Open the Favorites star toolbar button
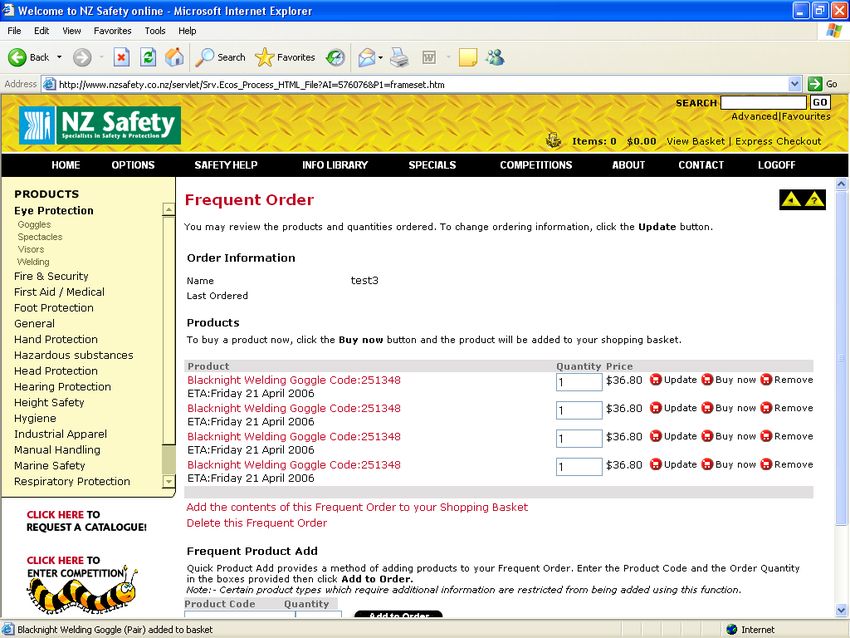Image resolution: width=850 pixels, height=638 pixels. [x=285, y=57]
